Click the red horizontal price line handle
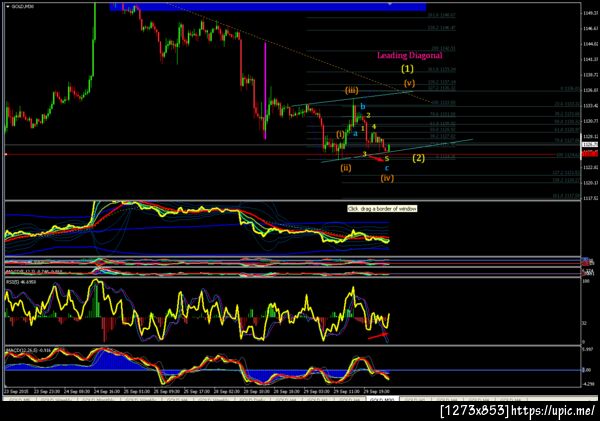The width and height of the screenshot is (600, 421). point(6,154)
